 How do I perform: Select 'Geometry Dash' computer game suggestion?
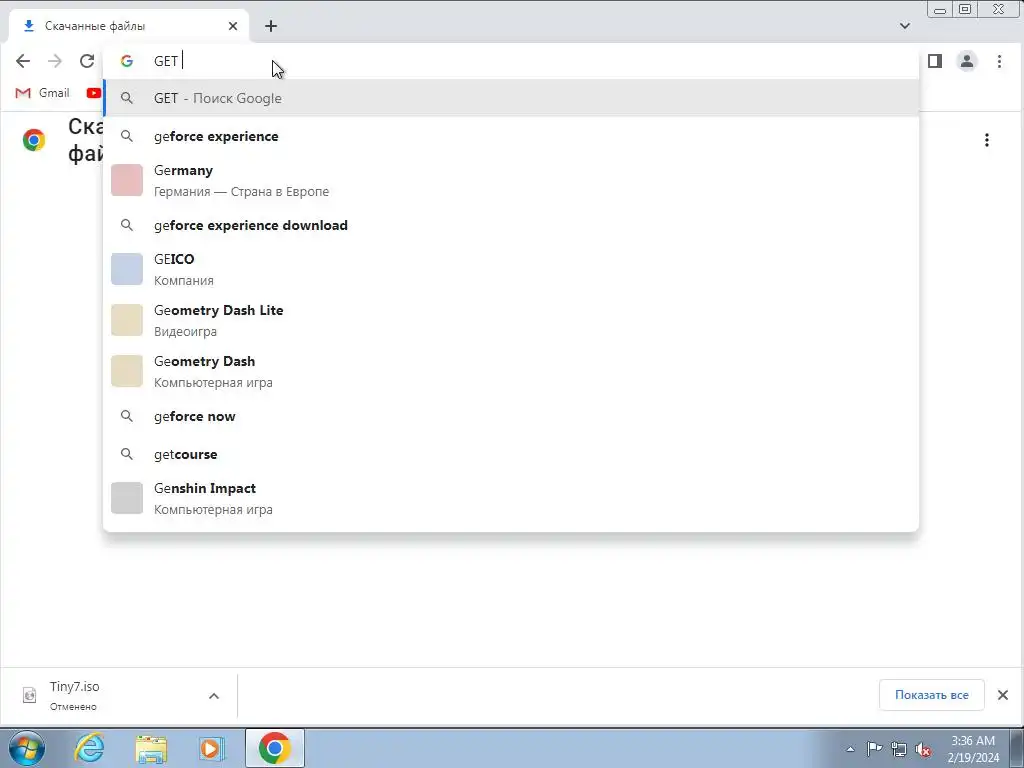(x=511, y=371)
